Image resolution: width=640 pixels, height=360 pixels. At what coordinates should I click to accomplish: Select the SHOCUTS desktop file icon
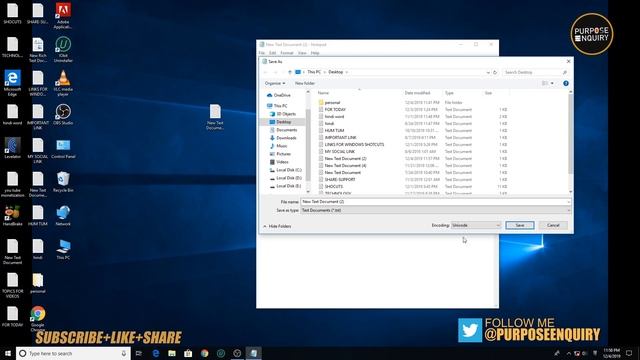coord(12,13)
